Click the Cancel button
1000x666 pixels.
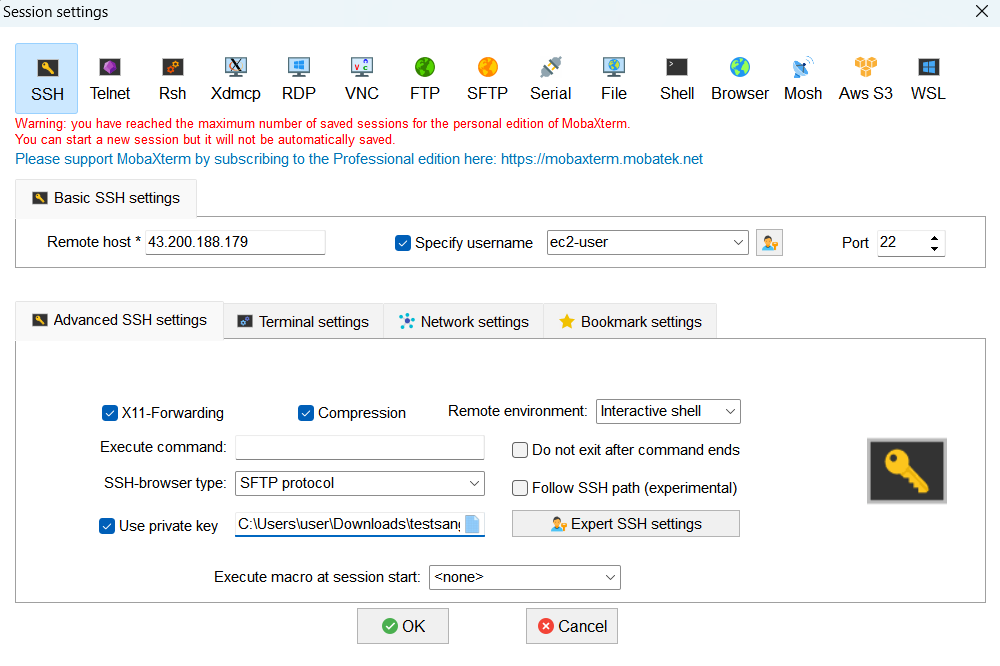571,626
